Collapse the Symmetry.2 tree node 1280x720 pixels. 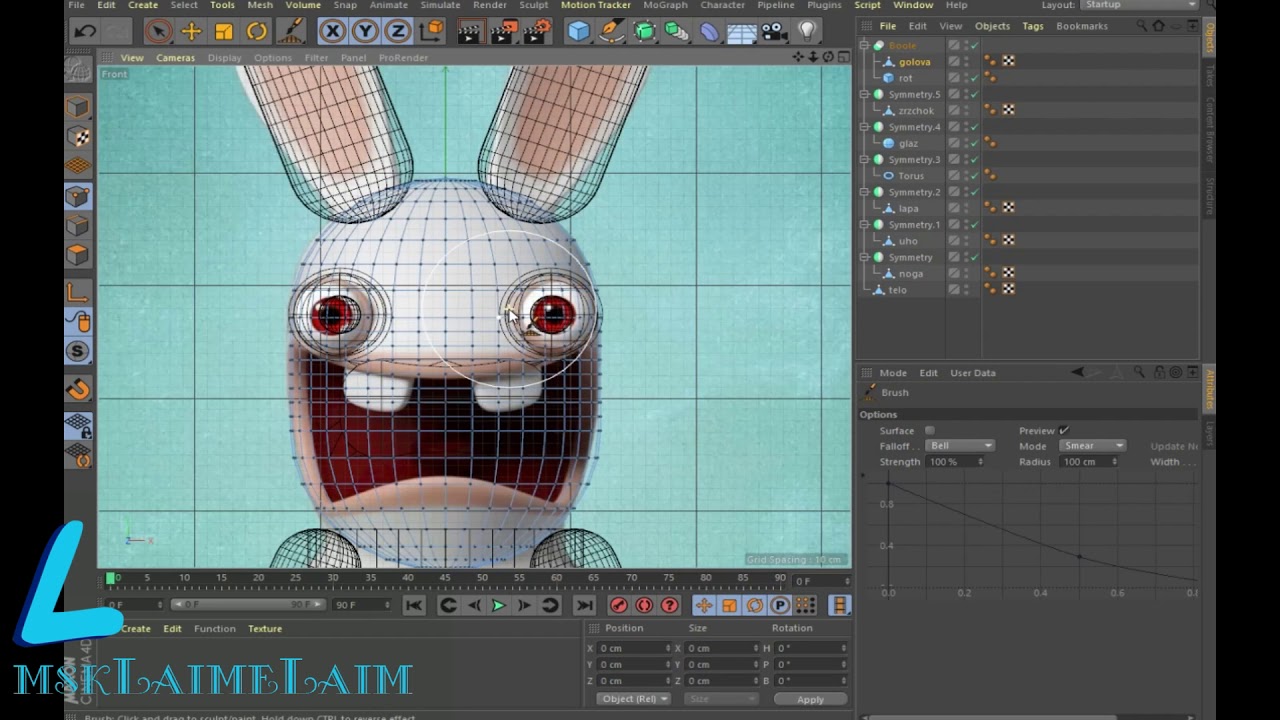tap(864, 192)
